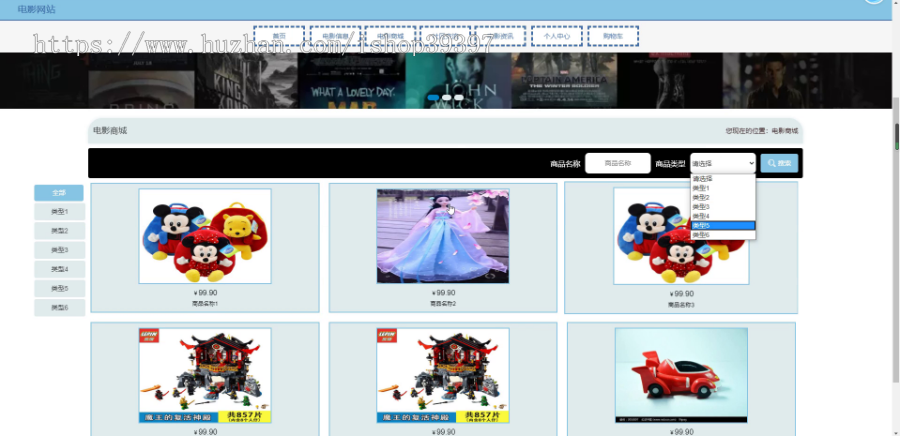Choose 类型4 in the dropdown list
Screen dimensions: 900x436
click(x=723, y=216)
